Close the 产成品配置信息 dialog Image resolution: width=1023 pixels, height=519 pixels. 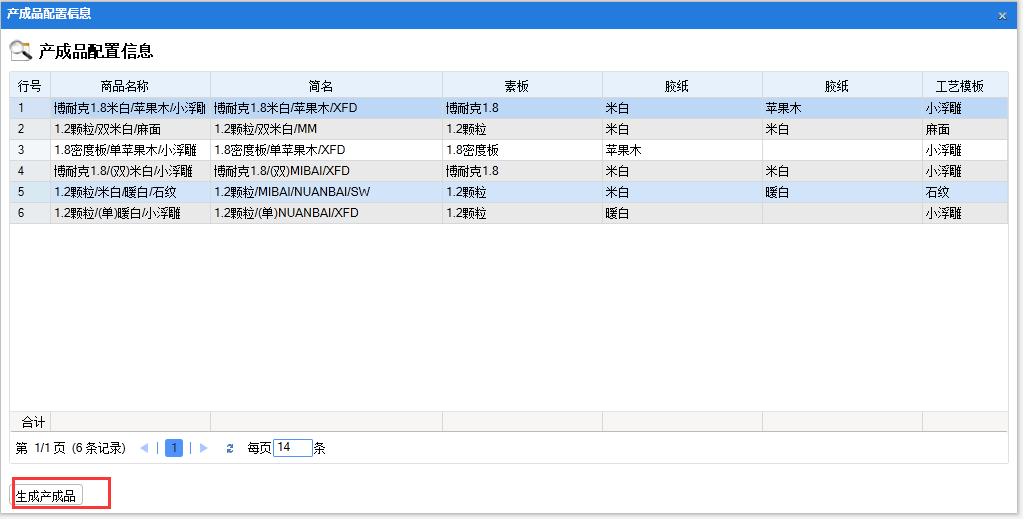(x=1002, y=16)
